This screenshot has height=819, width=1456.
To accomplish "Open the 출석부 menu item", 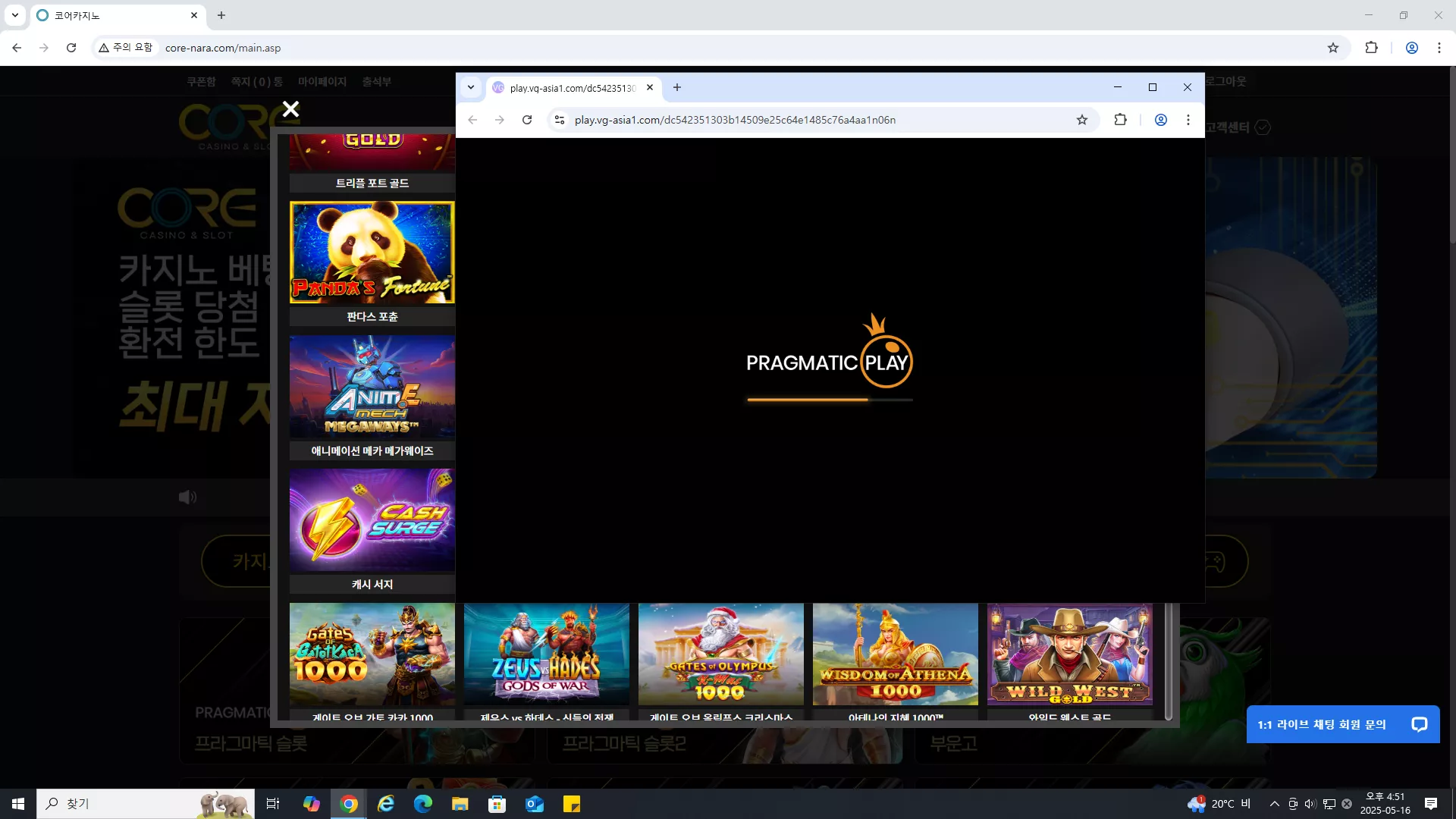I will click(x=377, y=82).
